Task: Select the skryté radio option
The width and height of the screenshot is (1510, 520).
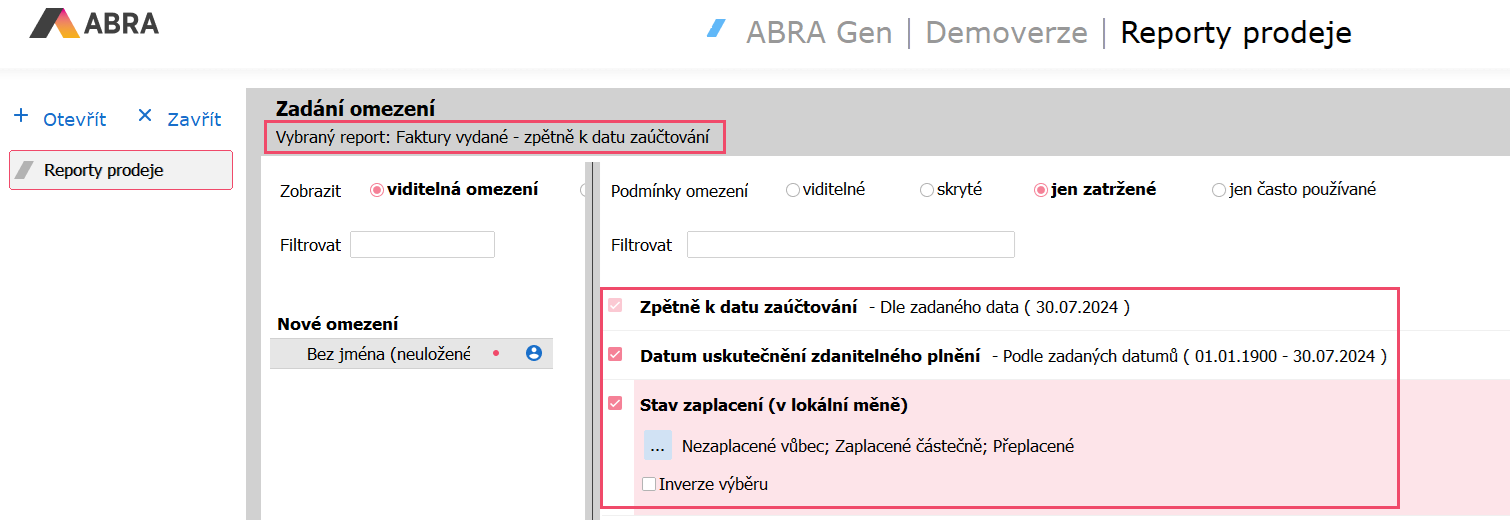Action: (x=926, y=190)
